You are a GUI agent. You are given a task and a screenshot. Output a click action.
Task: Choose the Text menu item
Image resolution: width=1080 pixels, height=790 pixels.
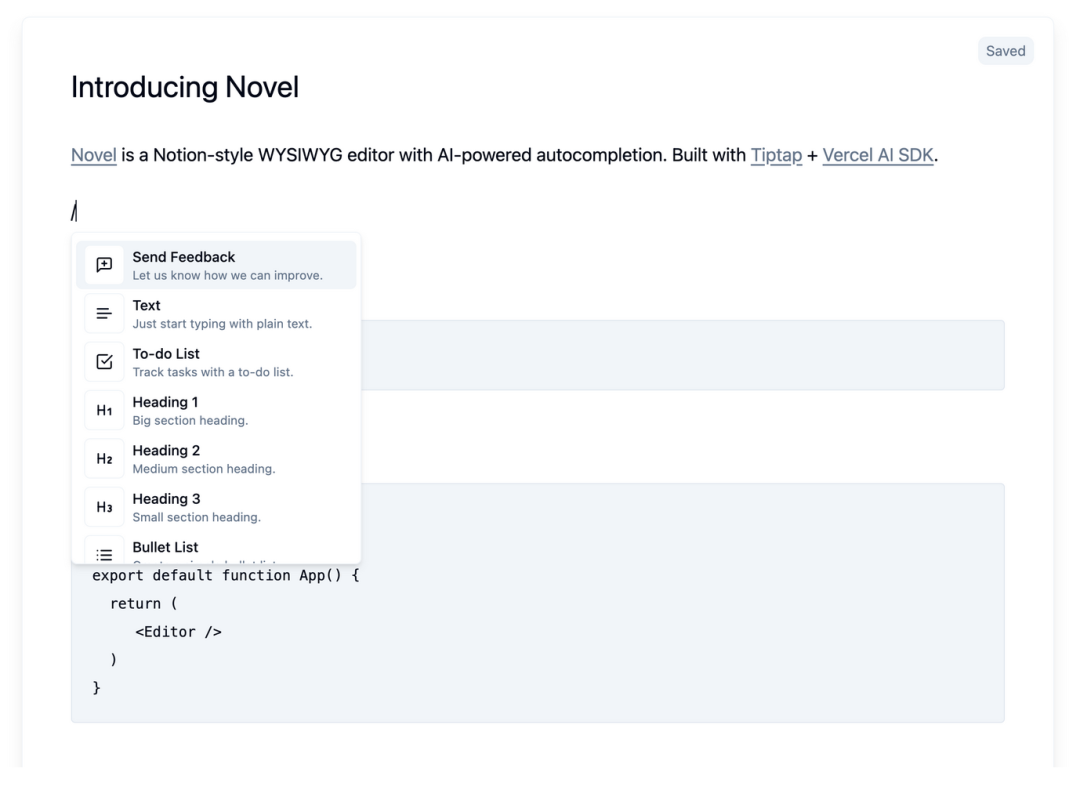click(x=216, y=313)
